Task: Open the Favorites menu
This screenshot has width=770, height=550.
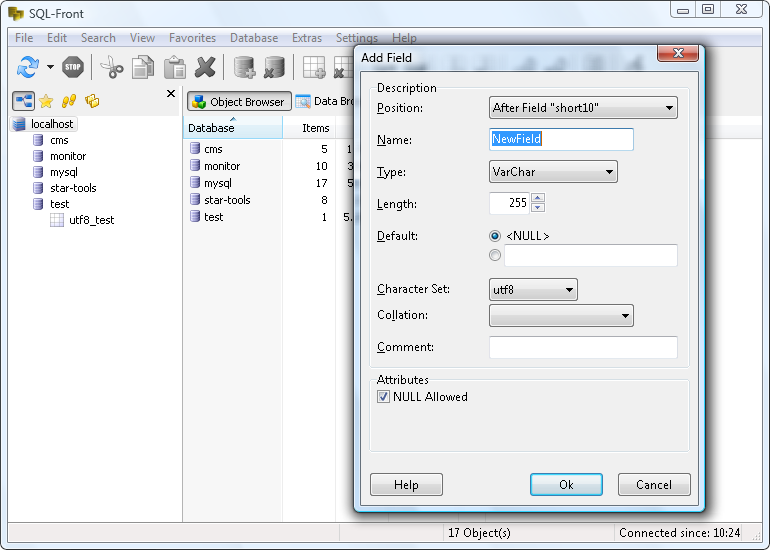Action: click(x=192, y=38)
